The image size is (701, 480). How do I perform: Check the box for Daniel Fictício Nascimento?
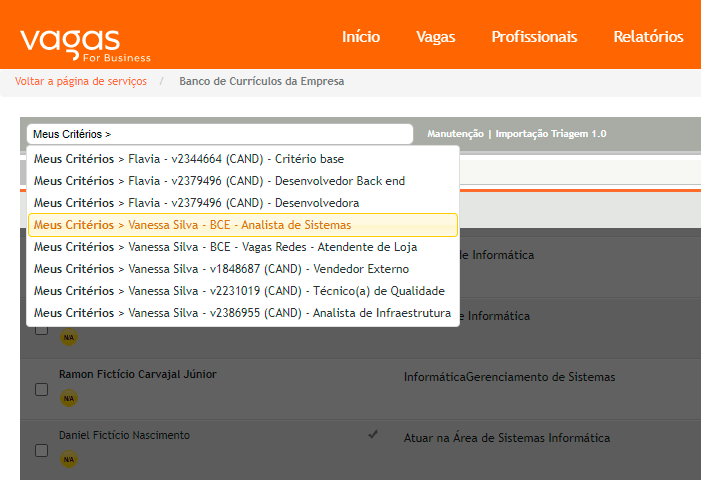point(42,450)
